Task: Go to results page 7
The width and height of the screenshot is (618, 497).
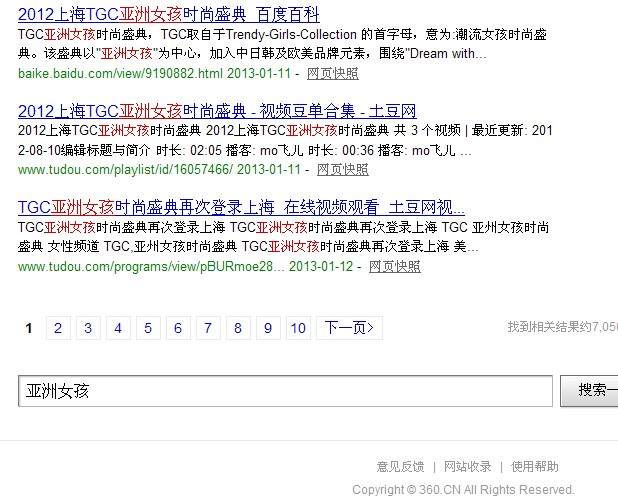Action: (208, 328)
